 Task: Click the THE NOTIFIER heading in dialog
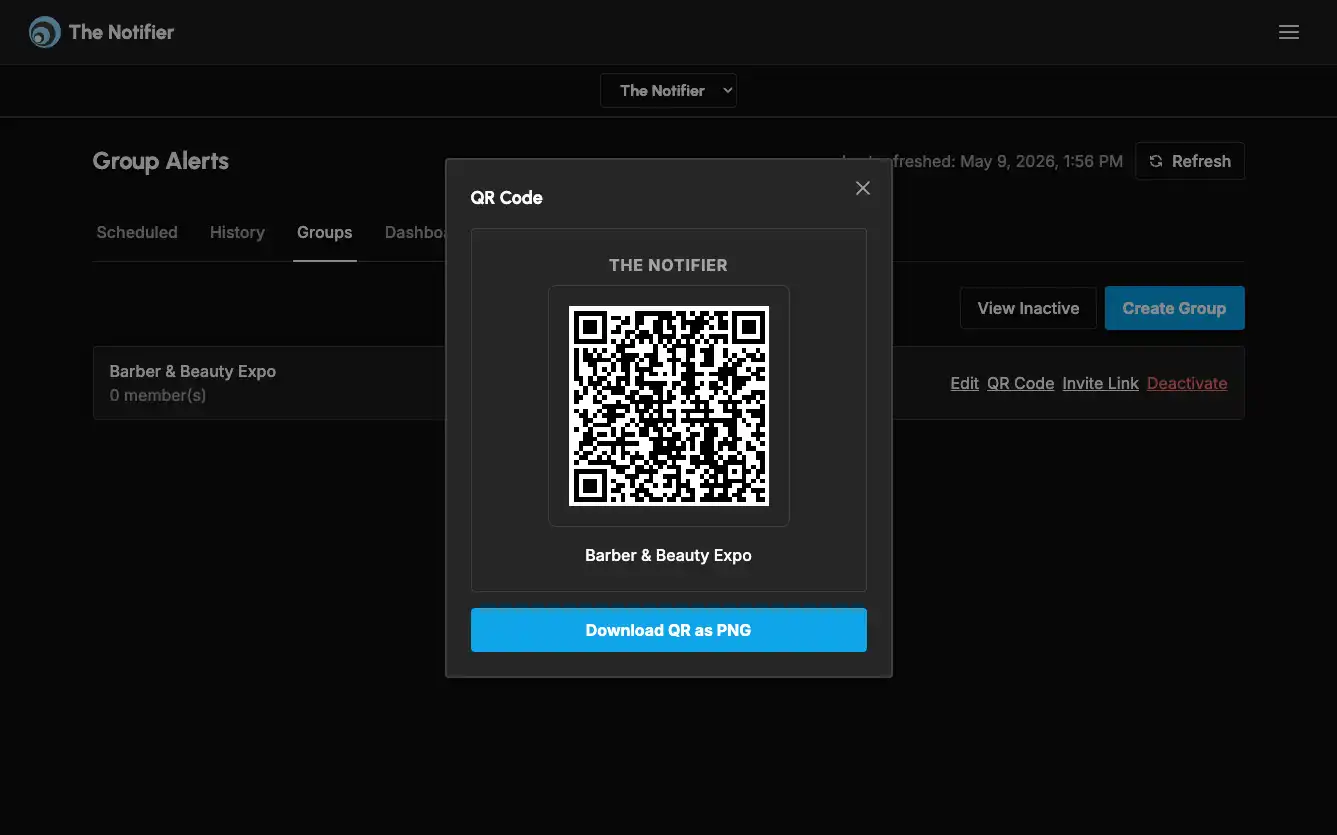point(668,265)
